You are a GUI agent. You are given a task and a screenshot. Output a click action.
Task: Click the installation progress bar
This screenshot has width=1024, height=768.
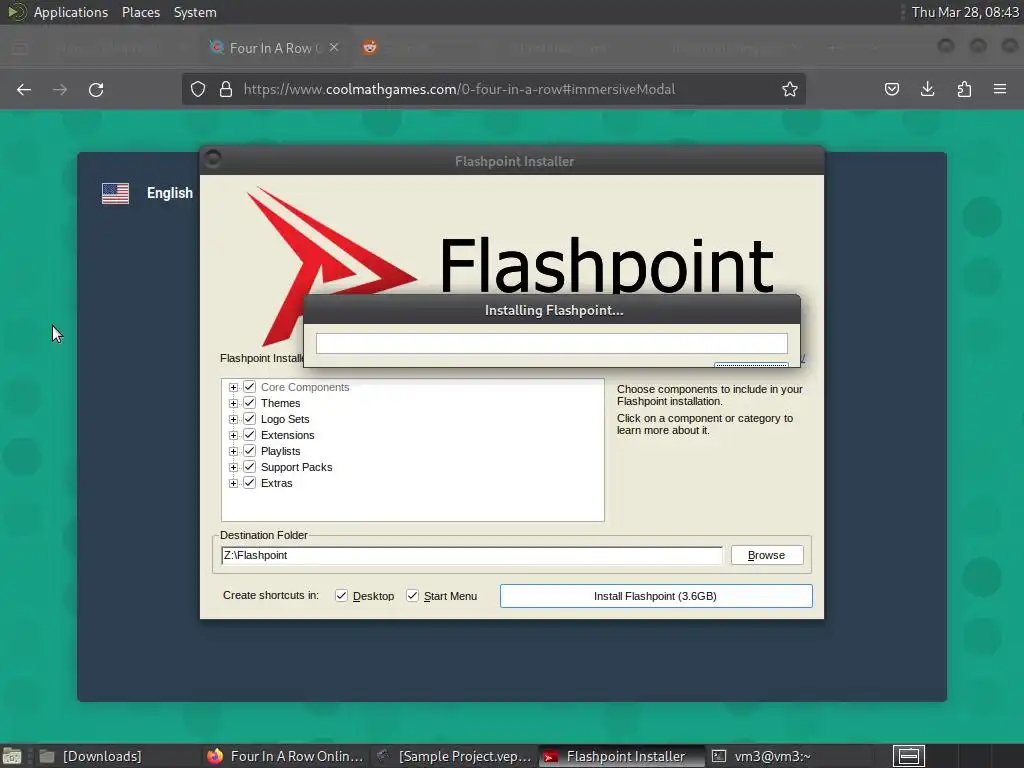551,344
